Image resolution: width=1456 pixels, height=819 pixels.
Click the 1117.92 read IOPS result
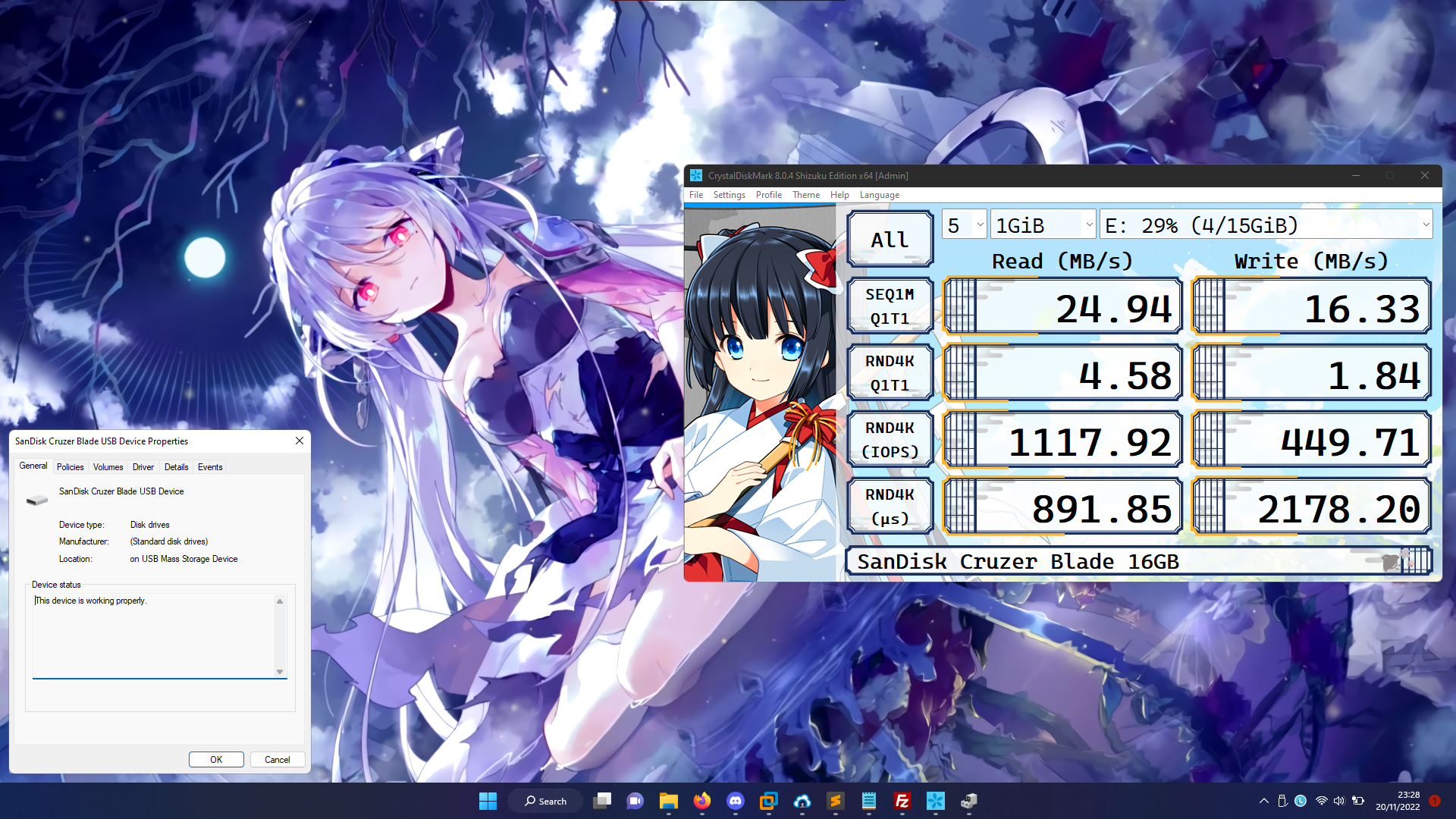pos(1062,440)
